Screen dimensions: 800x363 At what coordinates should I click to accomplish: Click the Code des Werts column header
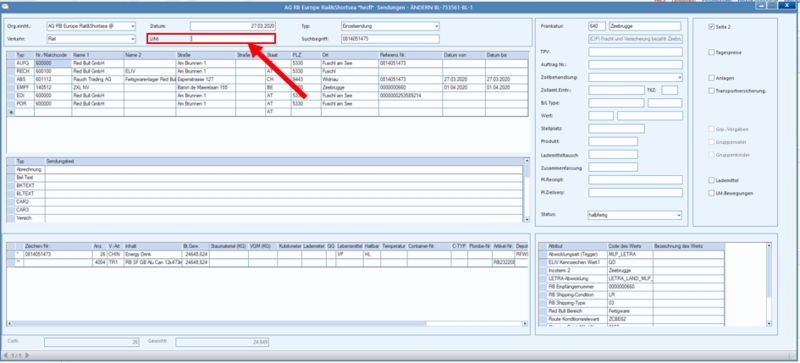click(x=630, y=246)
